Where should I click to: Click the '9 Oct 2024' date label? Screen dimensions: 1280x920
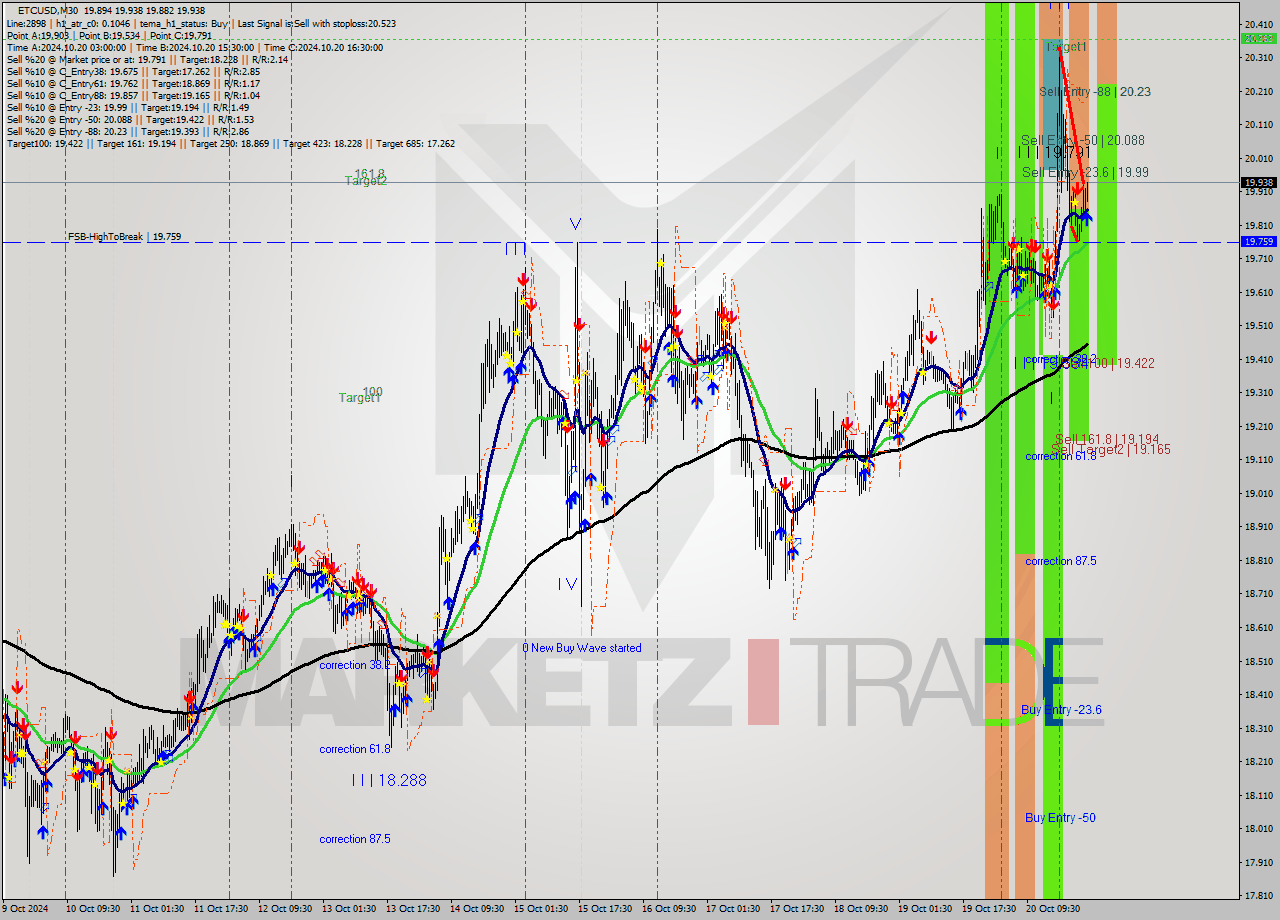click(x=25, y=909)
